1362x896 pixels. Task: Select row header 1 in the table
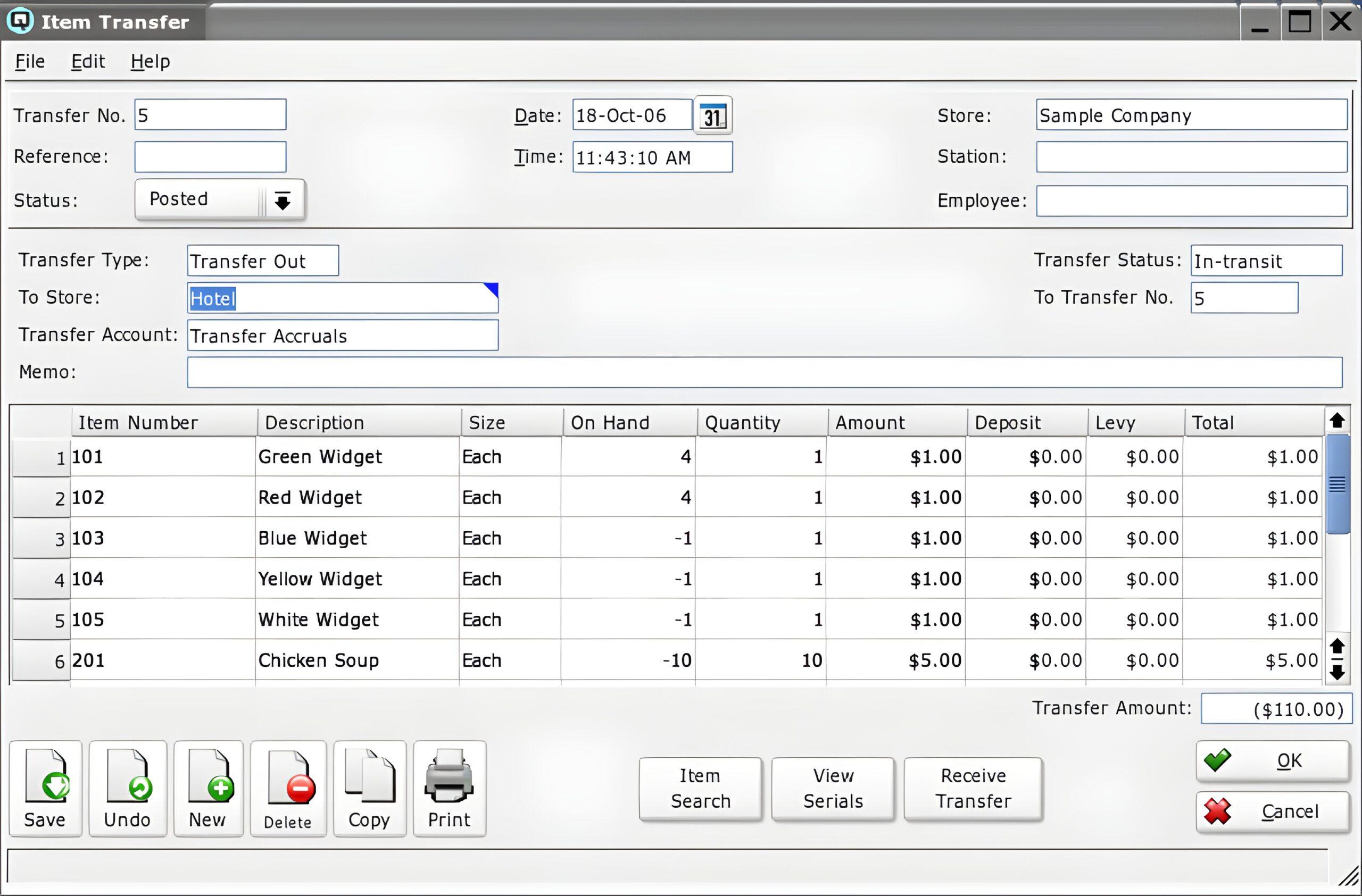tap(41, 457)
